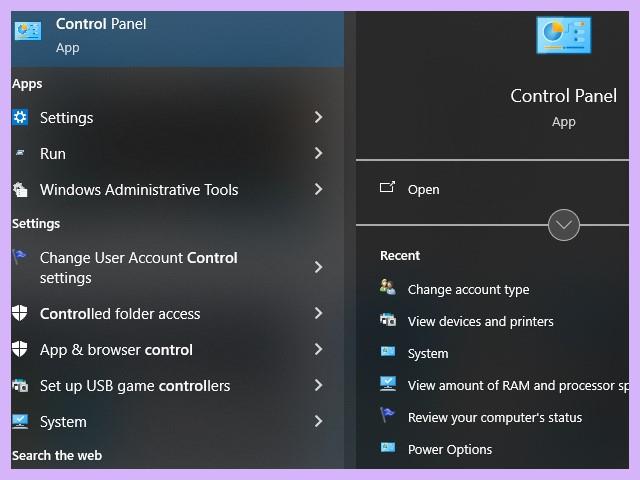Click the shield icon beside App & browser control
640x480 pixels.
coord(20,349)
